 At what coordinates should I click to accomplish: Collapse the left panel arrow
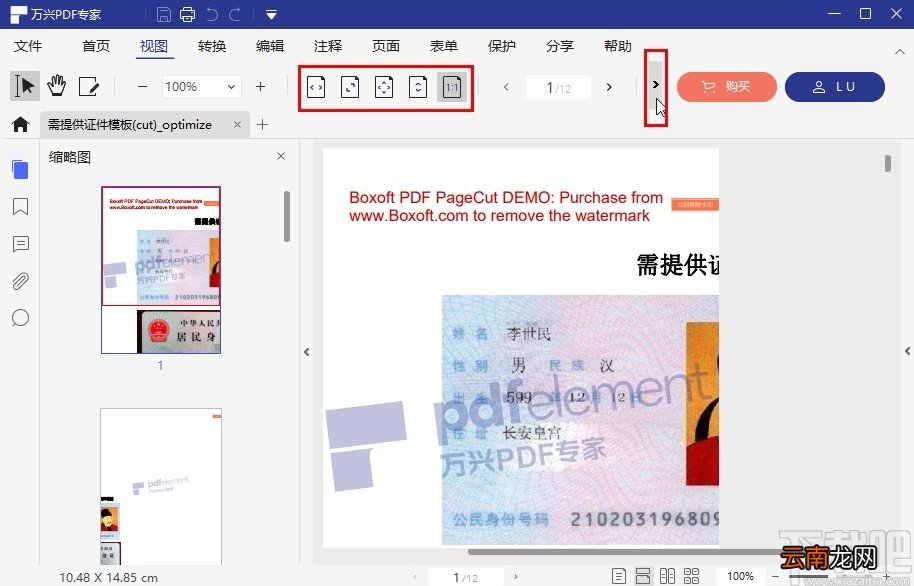pyautogui.click(x=307, y=352)
